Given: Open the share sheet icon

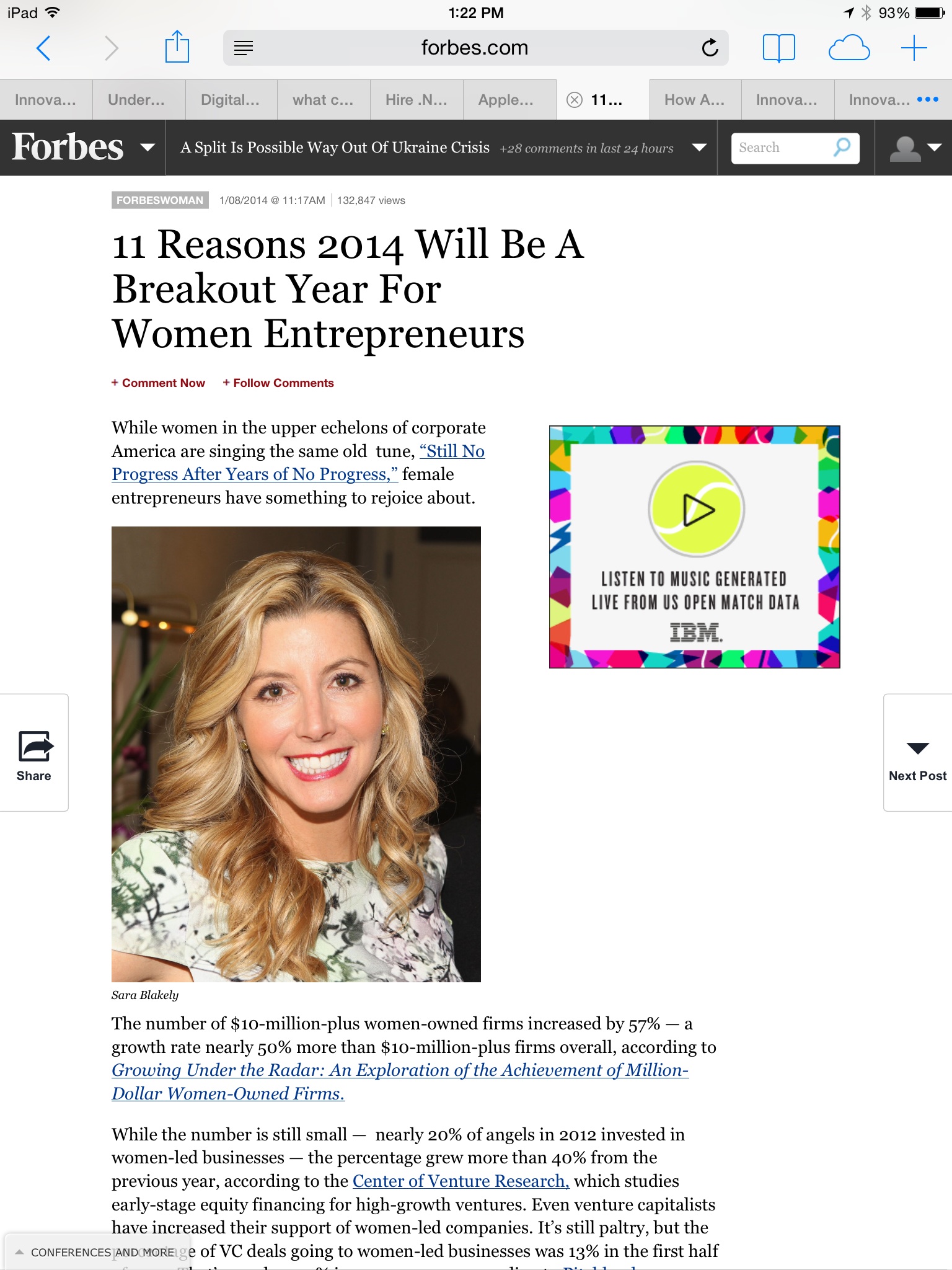Looking at the screenshot, I should click(x=177, y=47).
